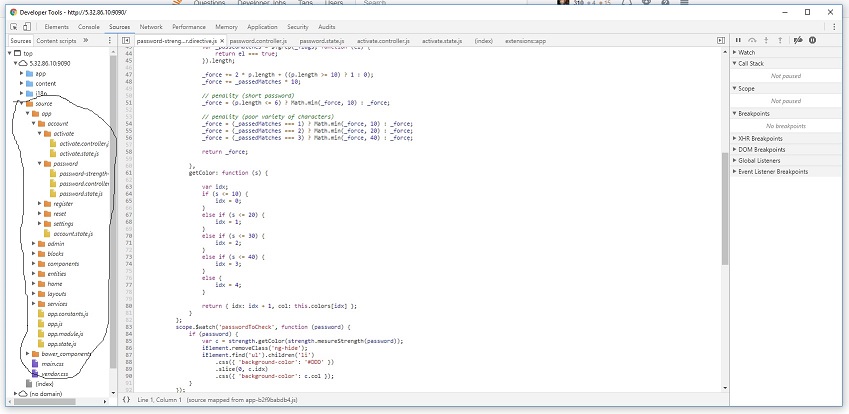Click the step into function icon
The height and width of the screenshot is (414, 849).
(766, 41)
